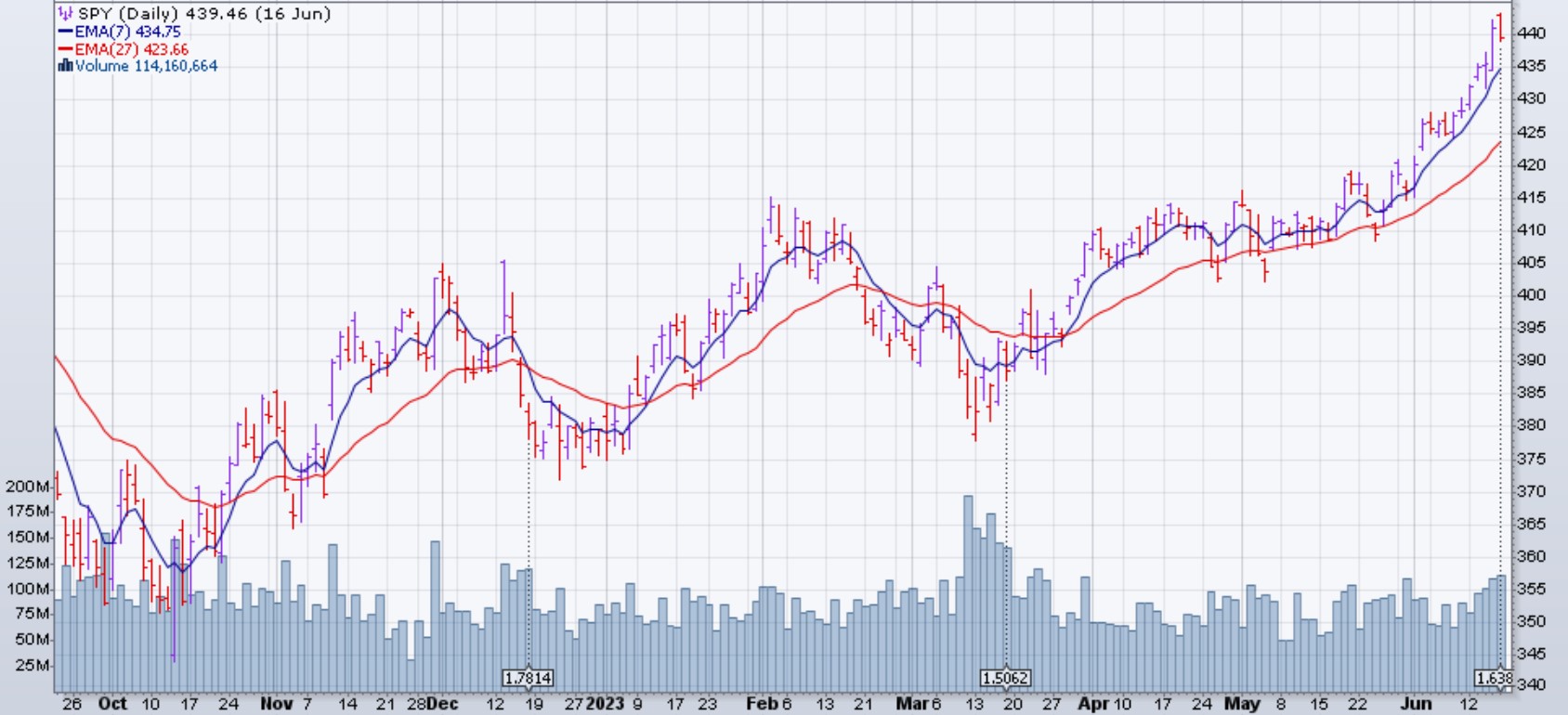Select the Jun label on date axis
The width and height of the screenshot is (1568, 715).
pyautogui.click(x=1416, y=704)
